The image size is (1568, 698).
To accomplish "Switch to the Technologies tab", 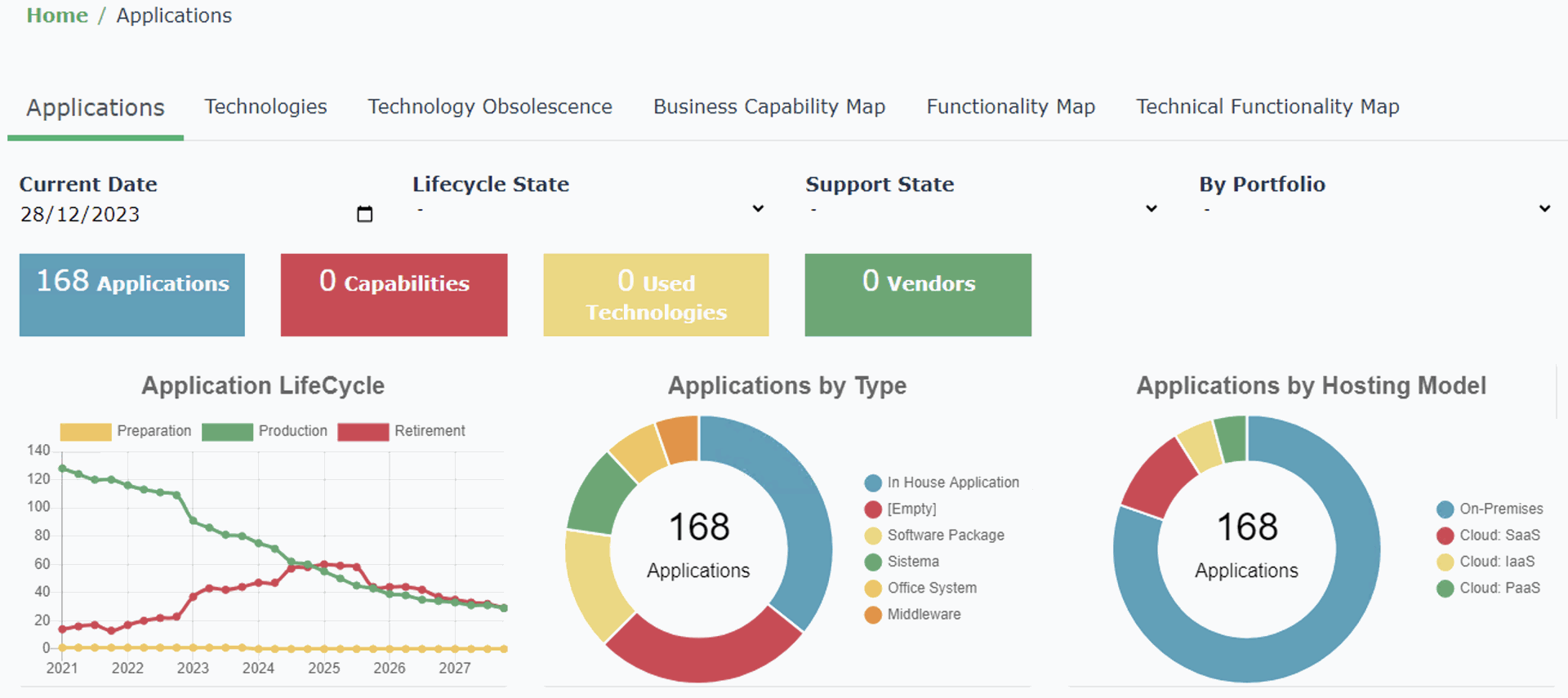I will [265, 107].
